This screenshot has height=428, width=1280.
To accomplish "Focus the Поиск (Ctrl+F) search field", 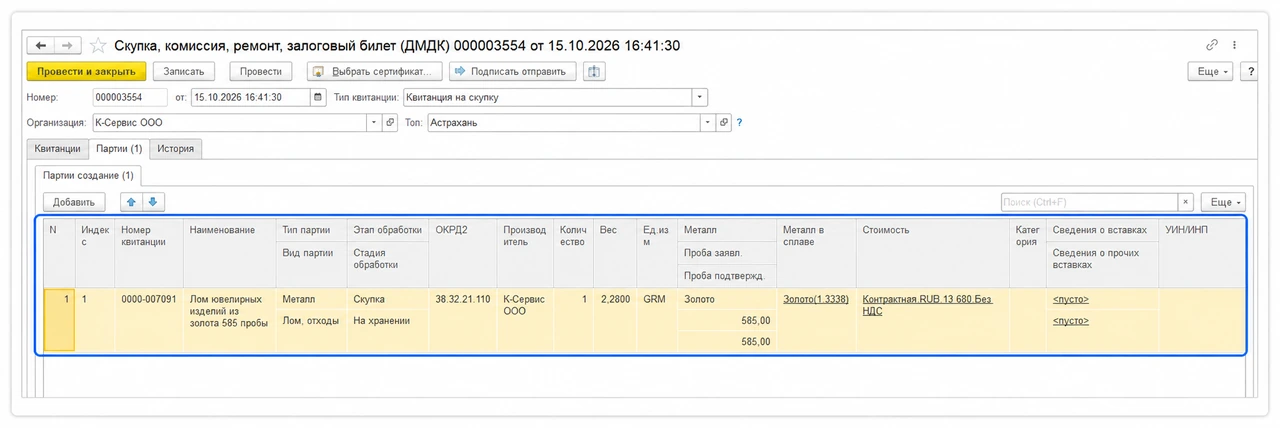I will pyautogui.click(x=1090, y=202).
